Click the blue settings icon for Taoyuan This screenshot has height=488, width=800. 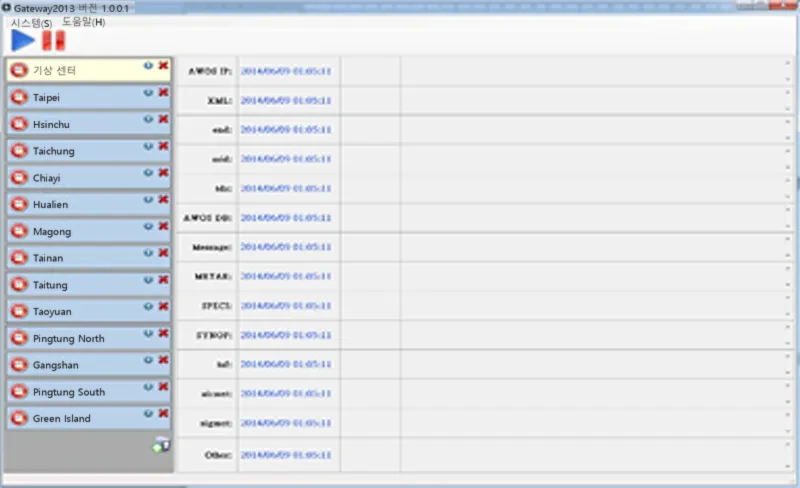pyautogui.click(x=148, y=306)
